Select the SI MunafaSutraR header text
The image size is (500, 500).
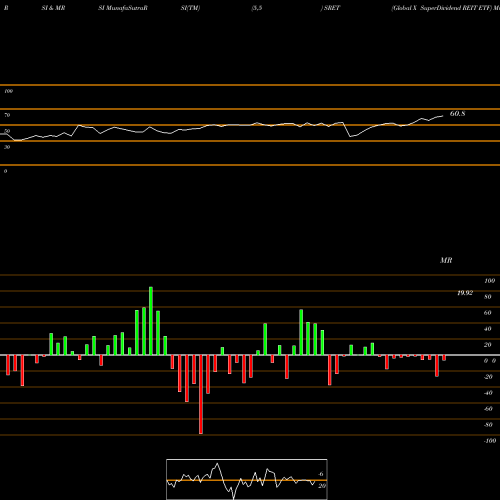[123, 8]
